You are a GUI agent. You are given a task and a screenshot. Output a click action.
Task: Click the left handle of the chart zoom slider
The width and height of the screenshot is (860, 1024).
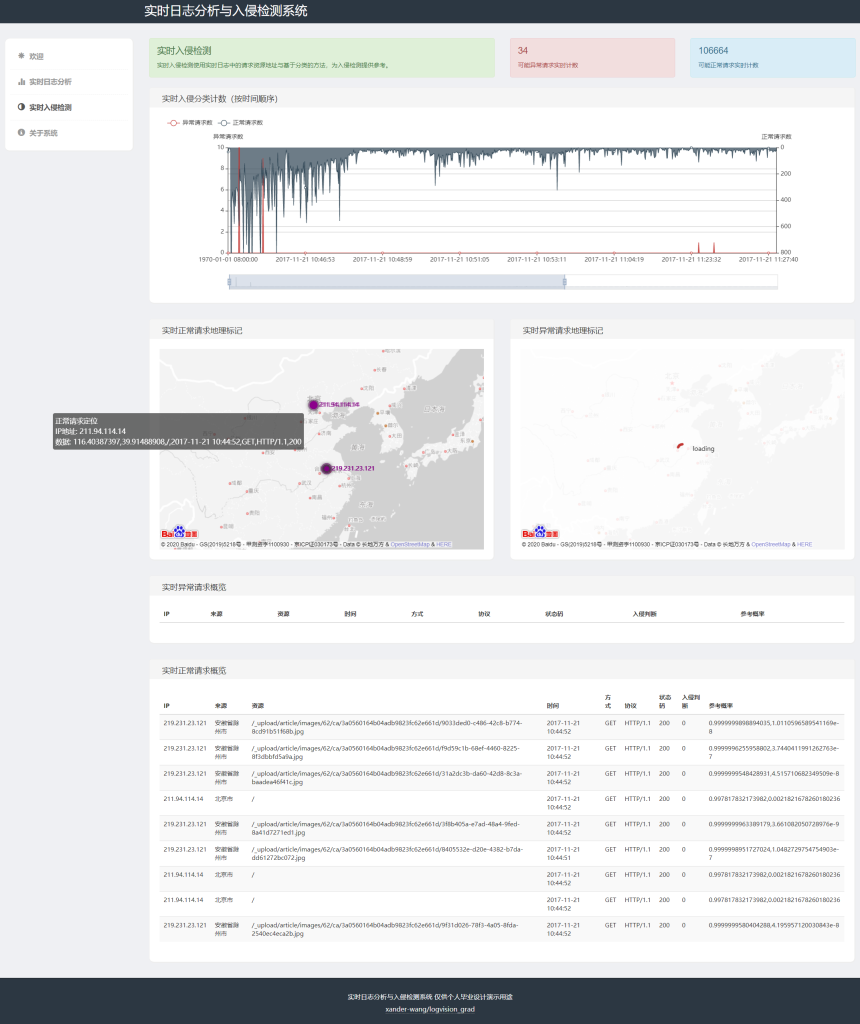click(229, 282)
